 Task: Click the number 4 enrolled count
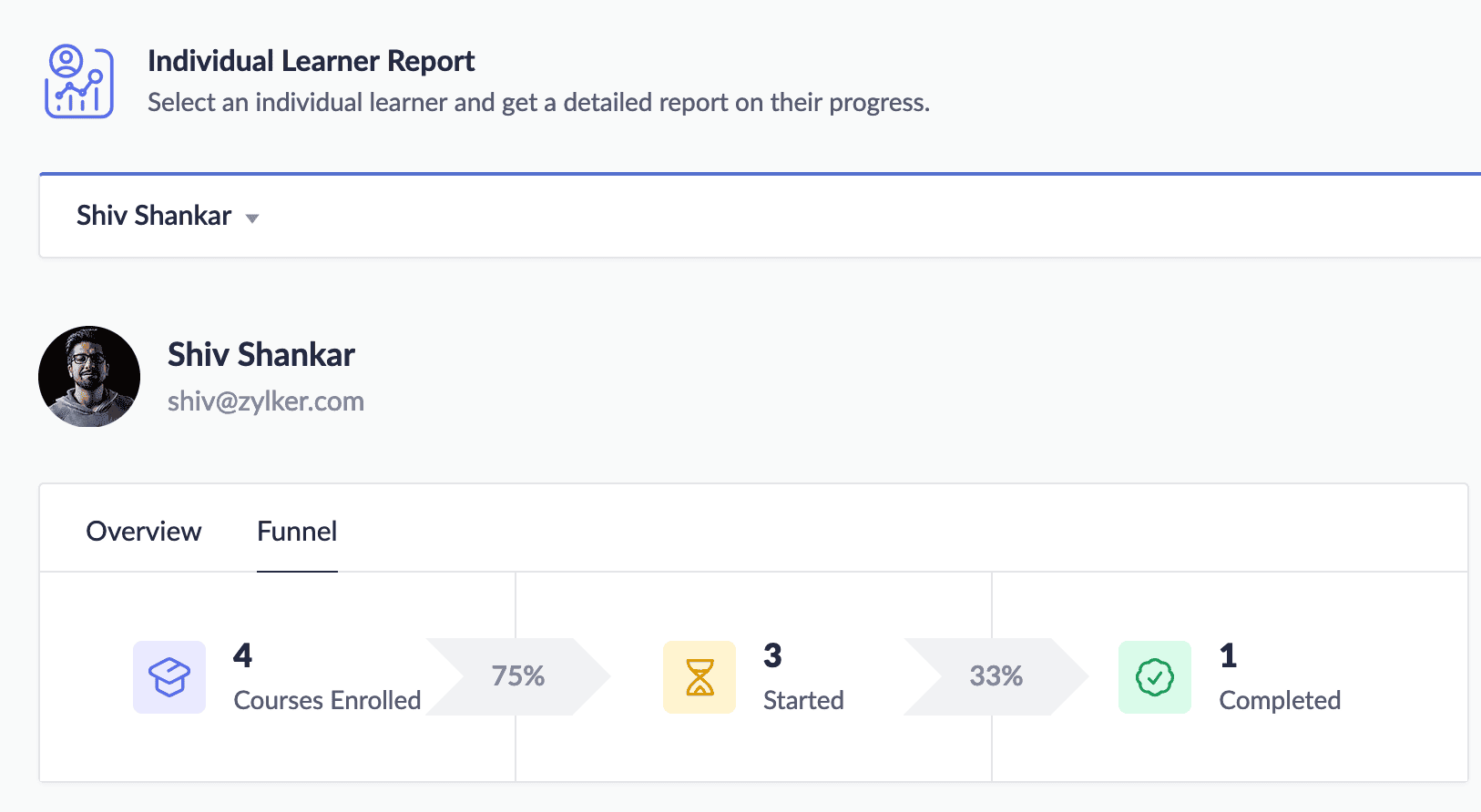coord(242,655)
